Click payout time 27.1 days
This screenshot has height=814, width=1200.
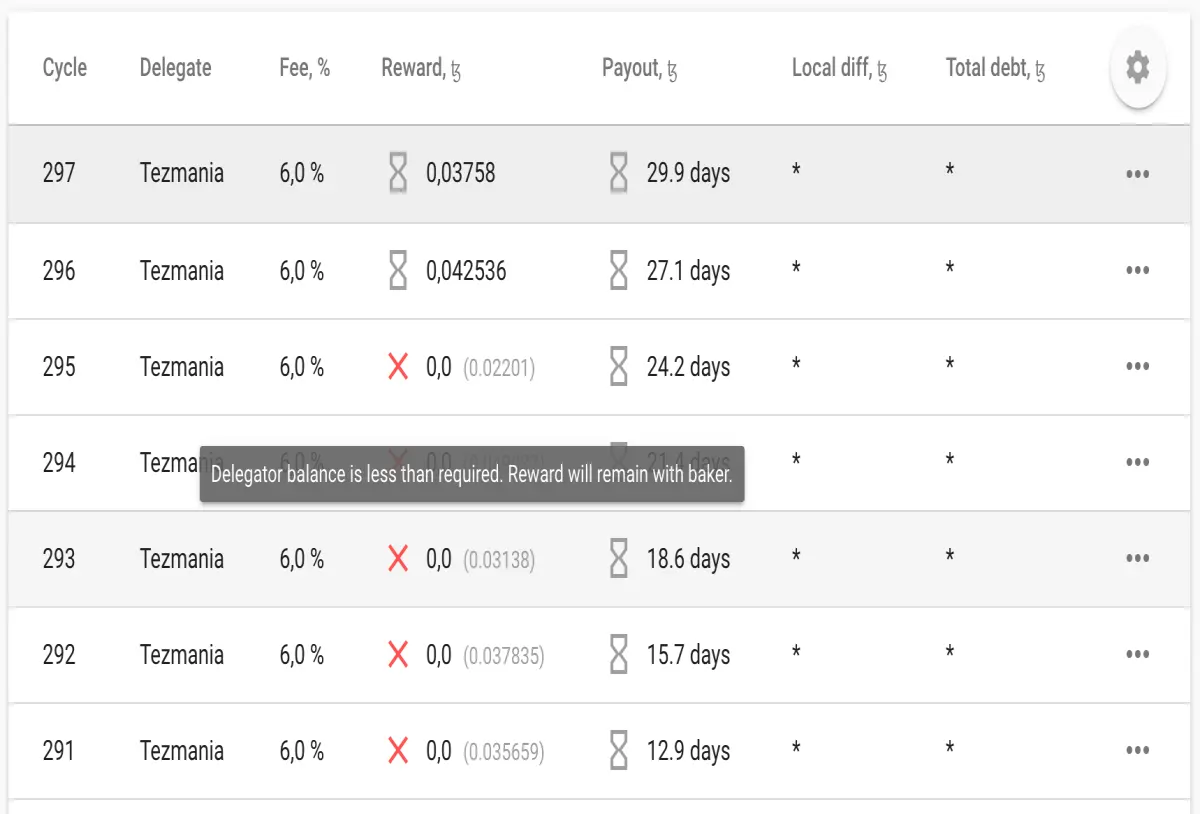(689, 270)
